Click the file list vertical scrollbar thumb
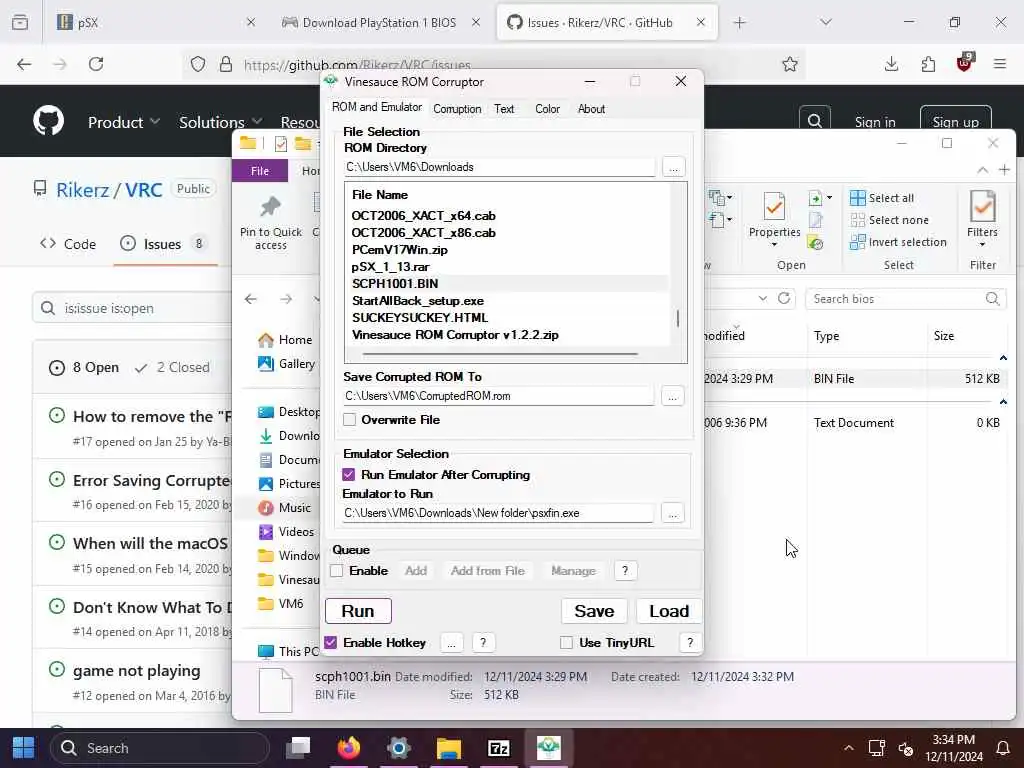 (678, 319)
